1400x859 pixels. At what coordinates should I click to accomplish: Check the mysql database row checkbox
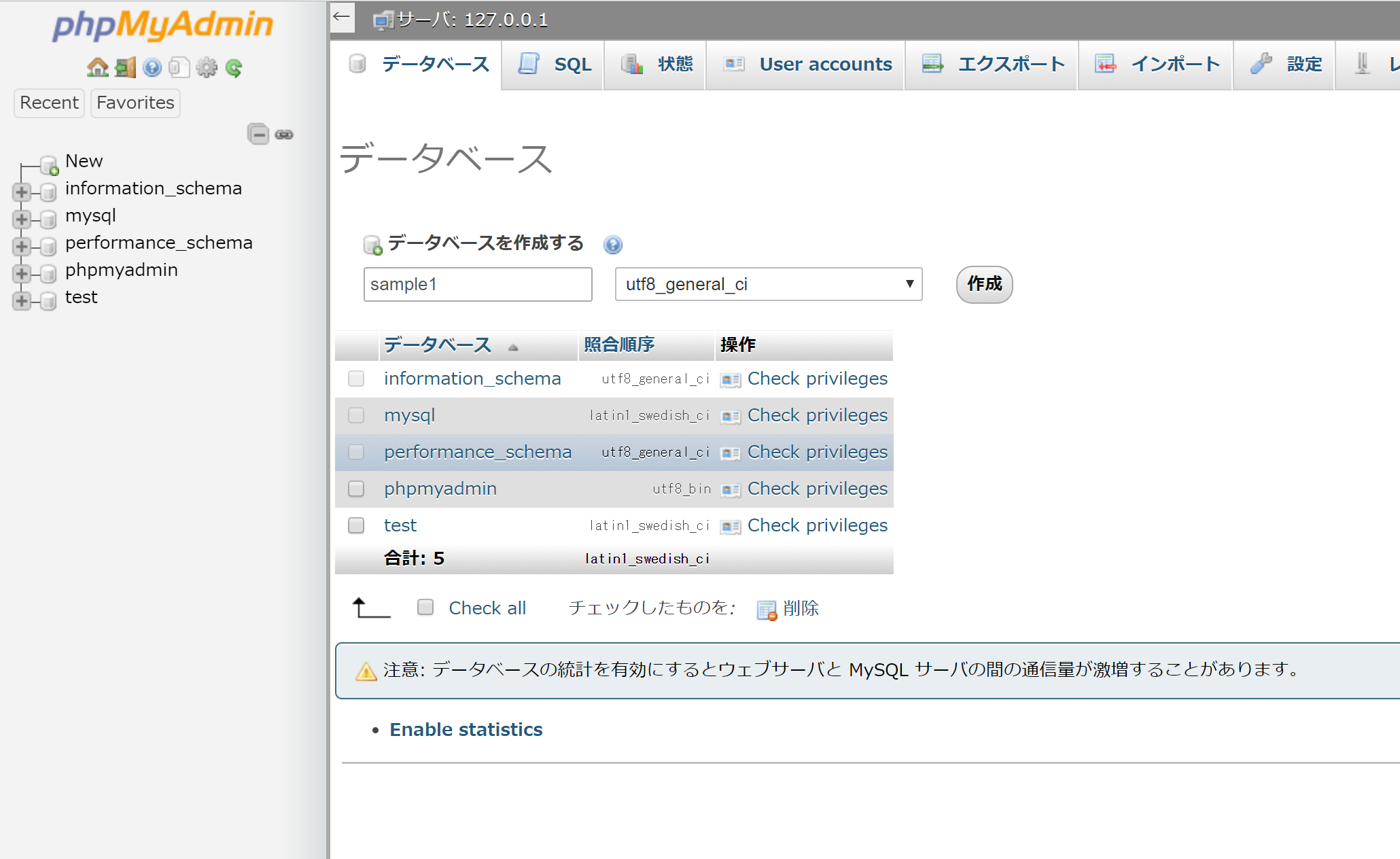point(355,415)
